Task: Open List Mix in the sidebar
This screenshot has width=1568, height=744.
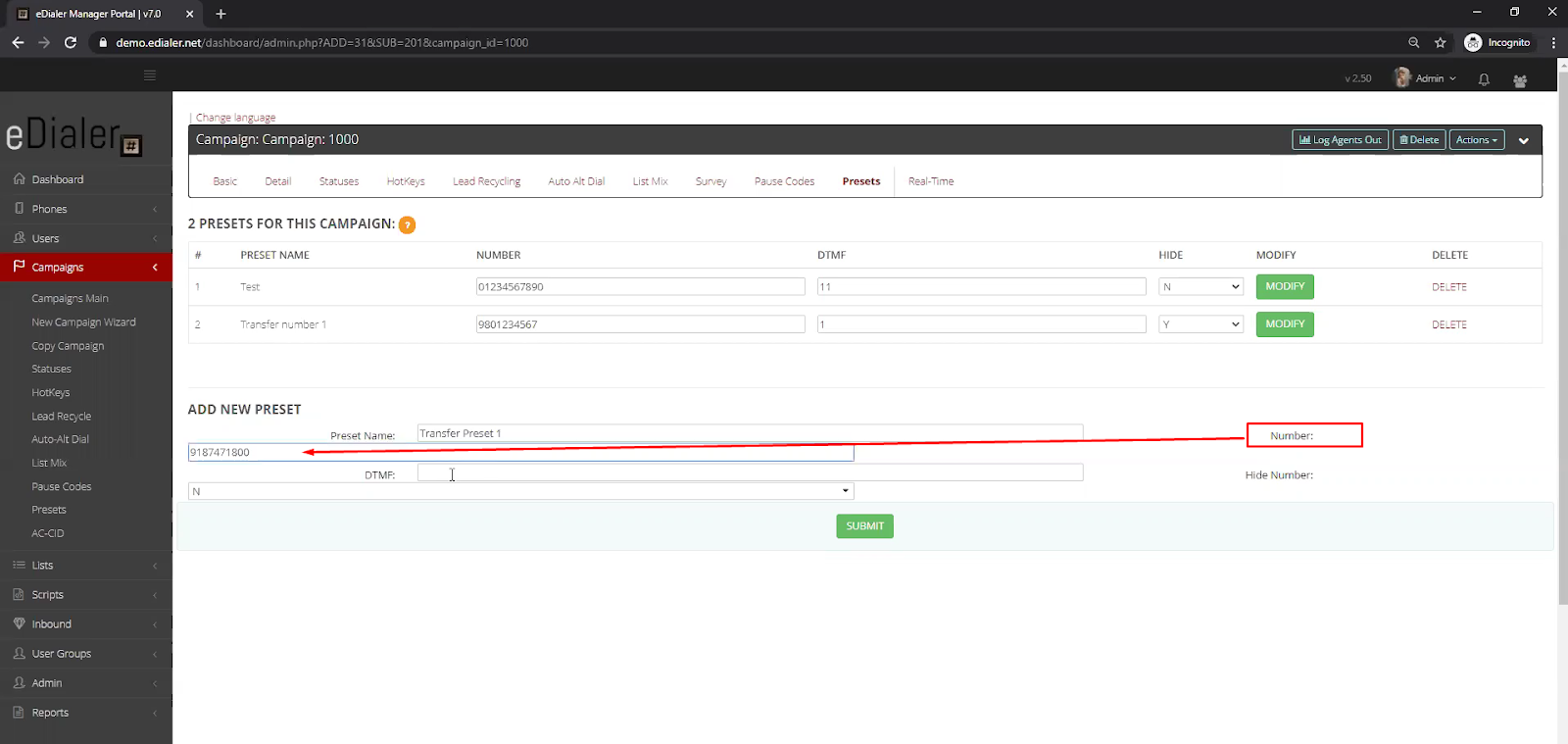Action: [x=49, y=463]
